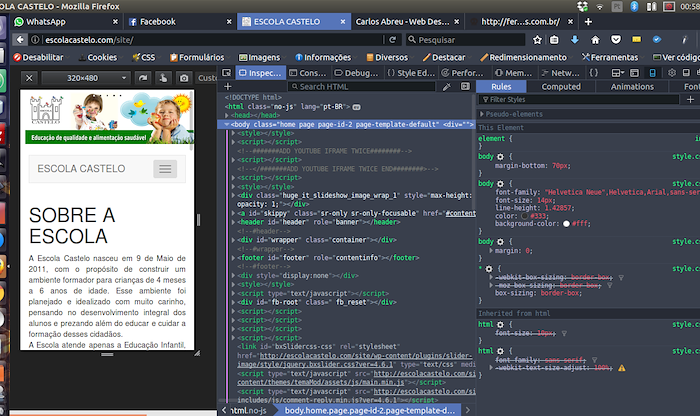This screenshot has width=700, height=416.
Task: Switch to the Facebook browser tab
Action: click(180, 21)
